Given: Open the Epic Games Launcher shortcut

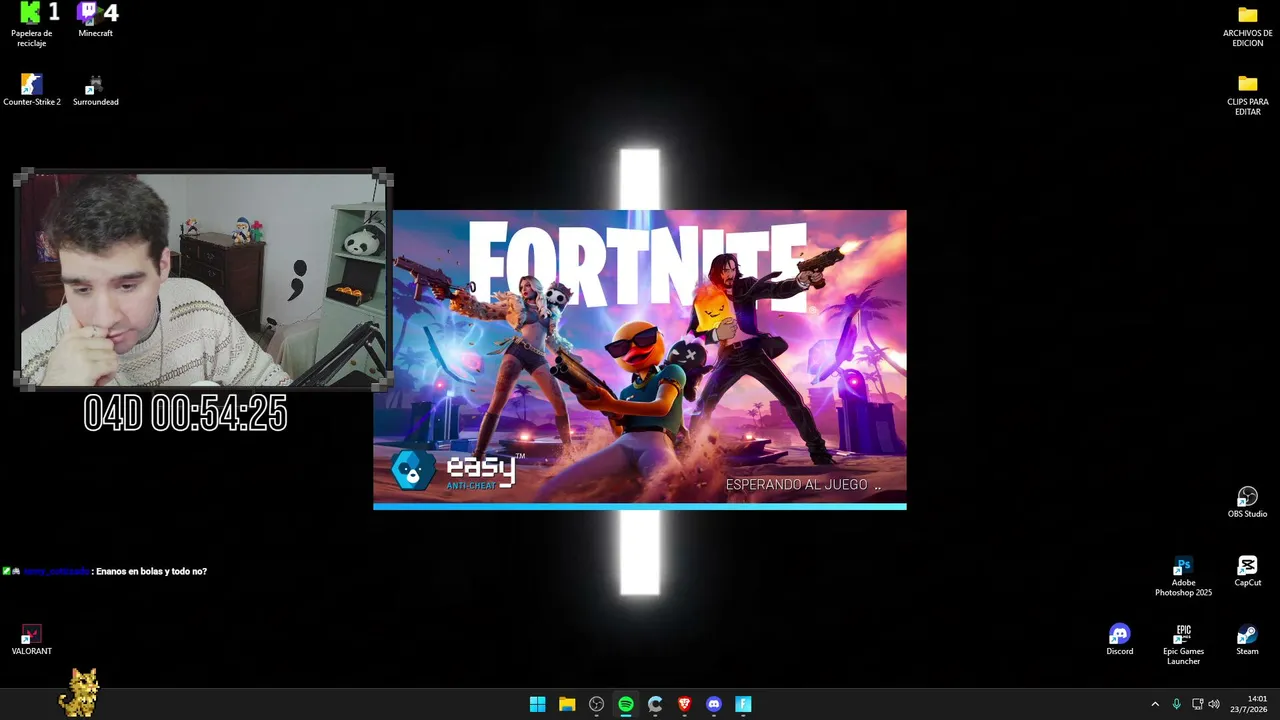Looking at the screenshot, I should (x=1183, y=645).
